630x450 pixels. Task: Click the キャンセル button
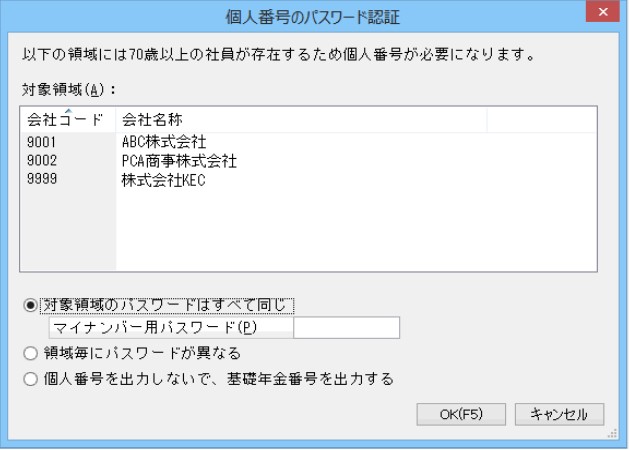(559, 414)
